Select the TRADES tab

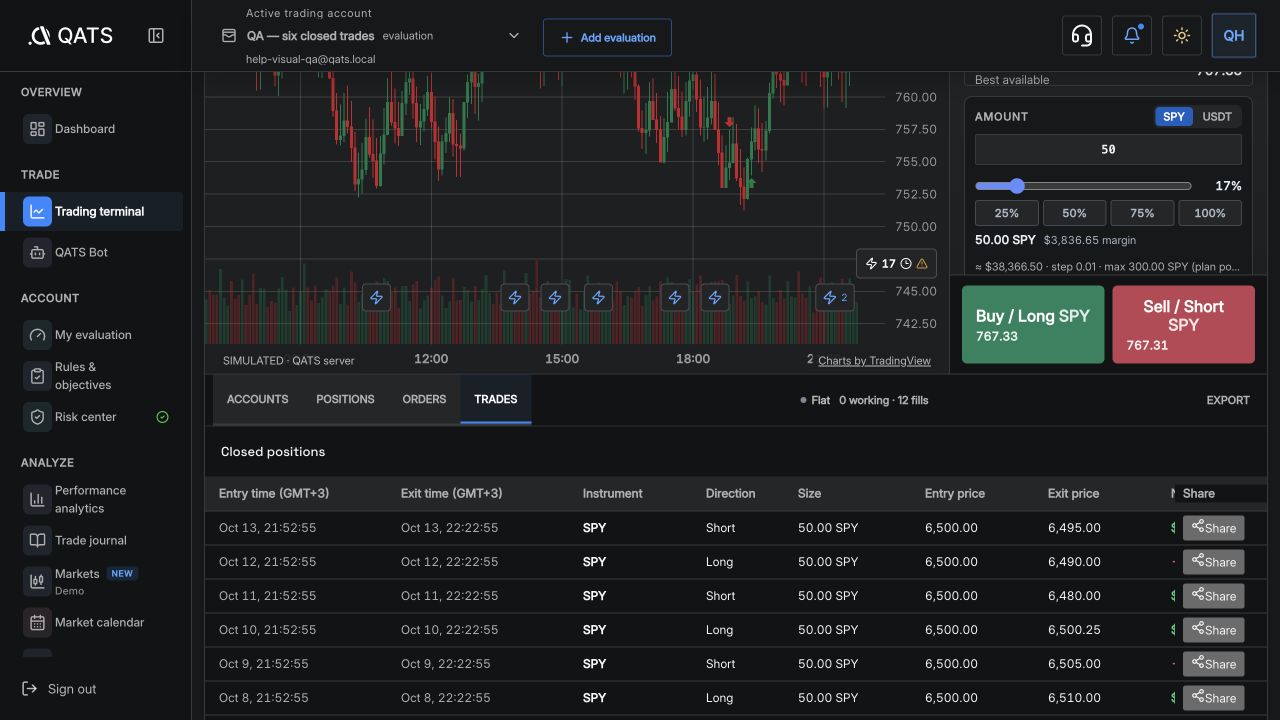[496, 399]
